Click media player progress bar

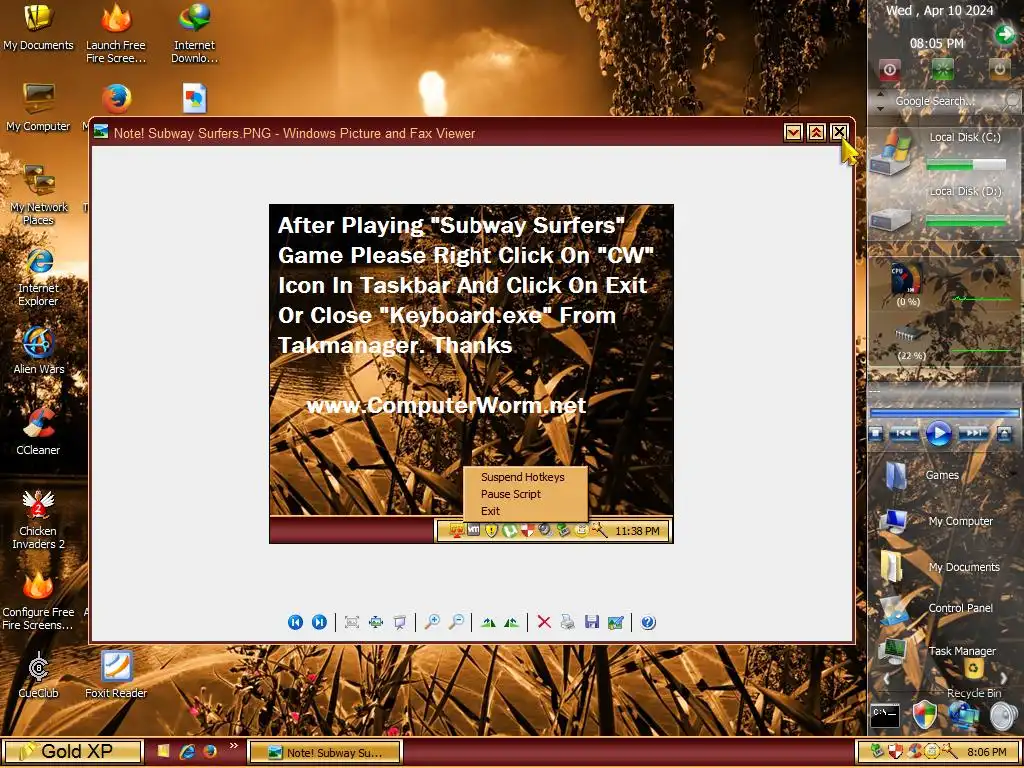click(944, 413)
